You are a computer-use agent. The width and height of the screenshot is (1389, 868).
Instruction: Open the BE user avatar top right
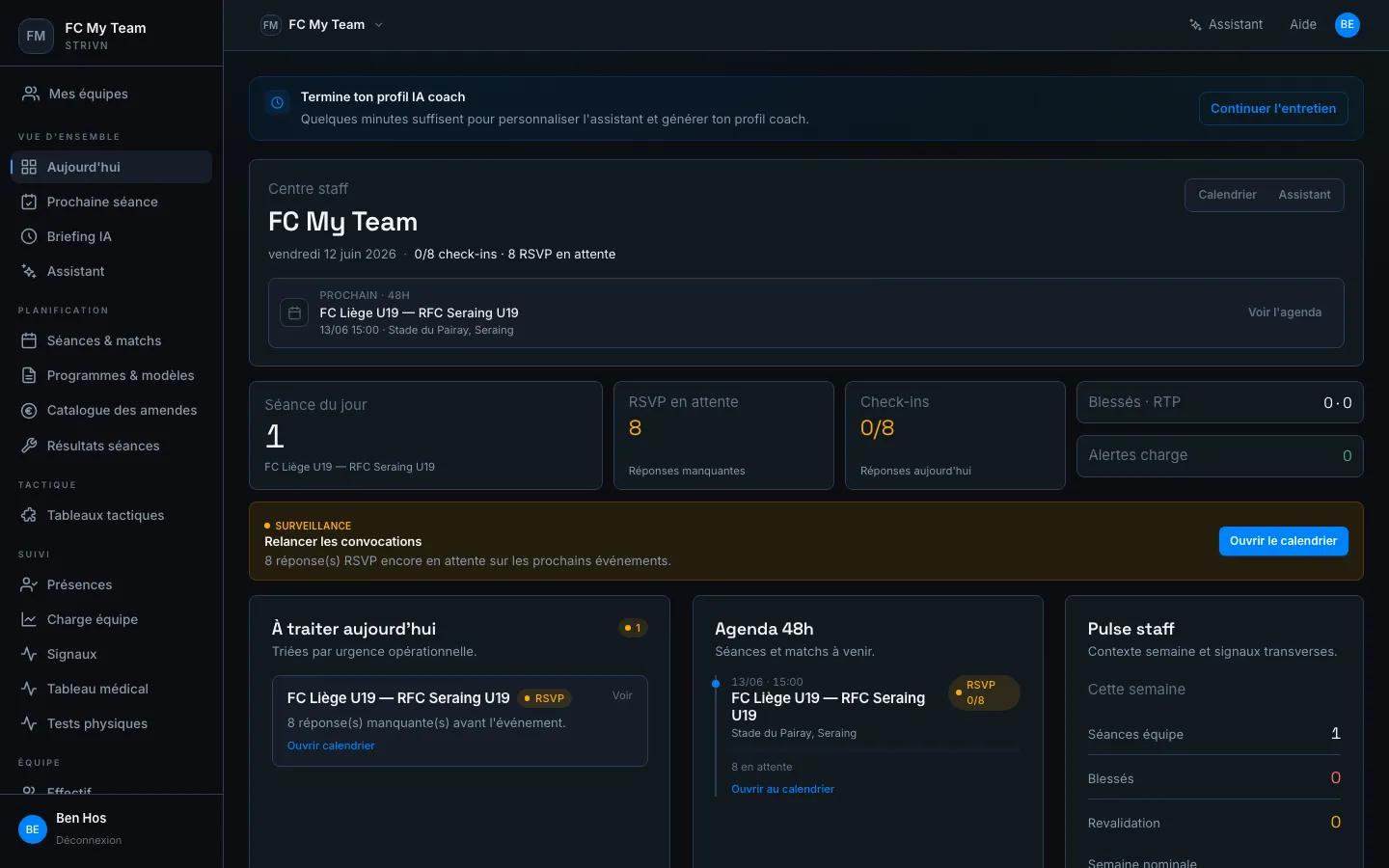1348,25
